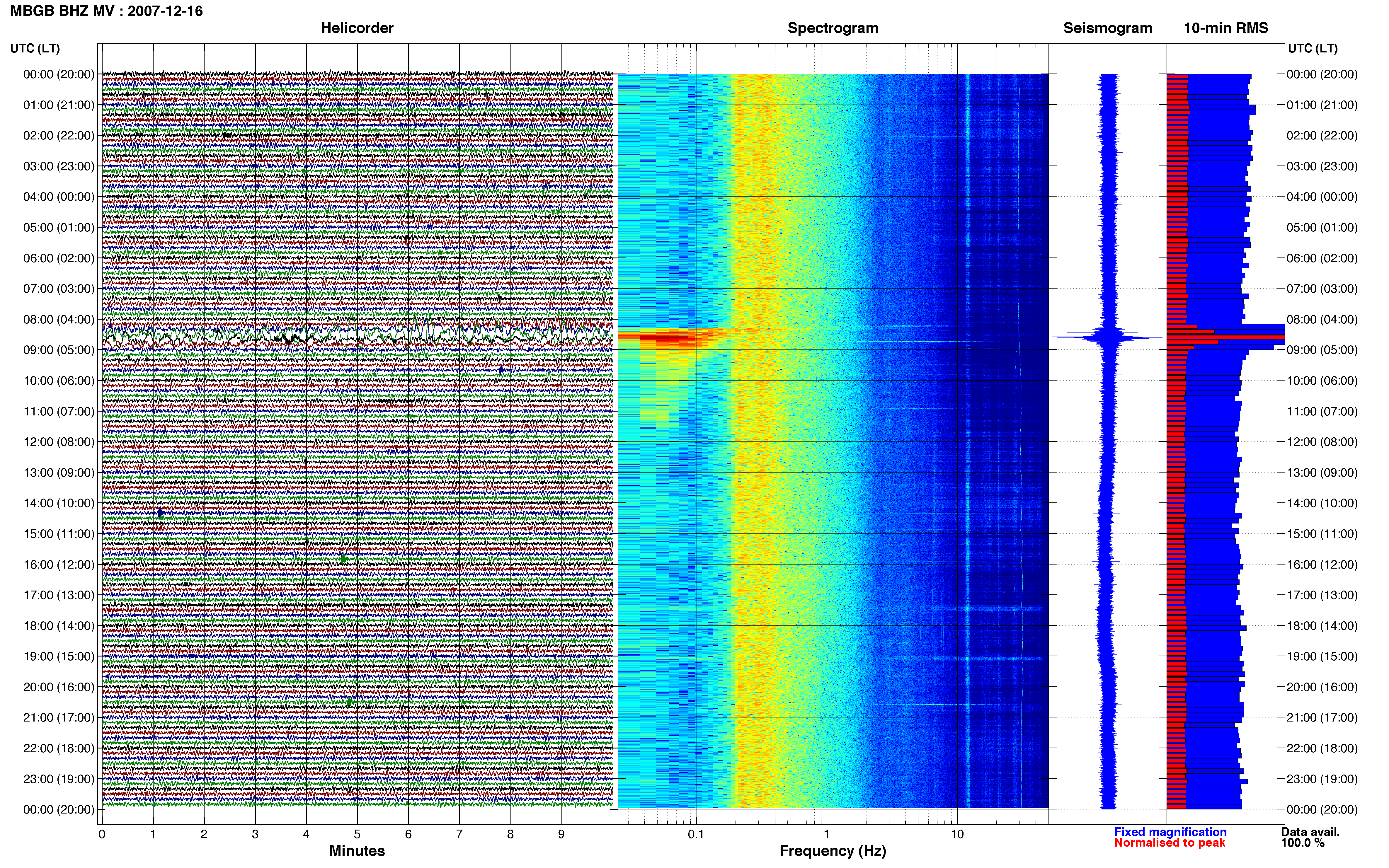Click the green dot marker on helicorder near 16:00
1389x868 pixels.
point(343,559)
